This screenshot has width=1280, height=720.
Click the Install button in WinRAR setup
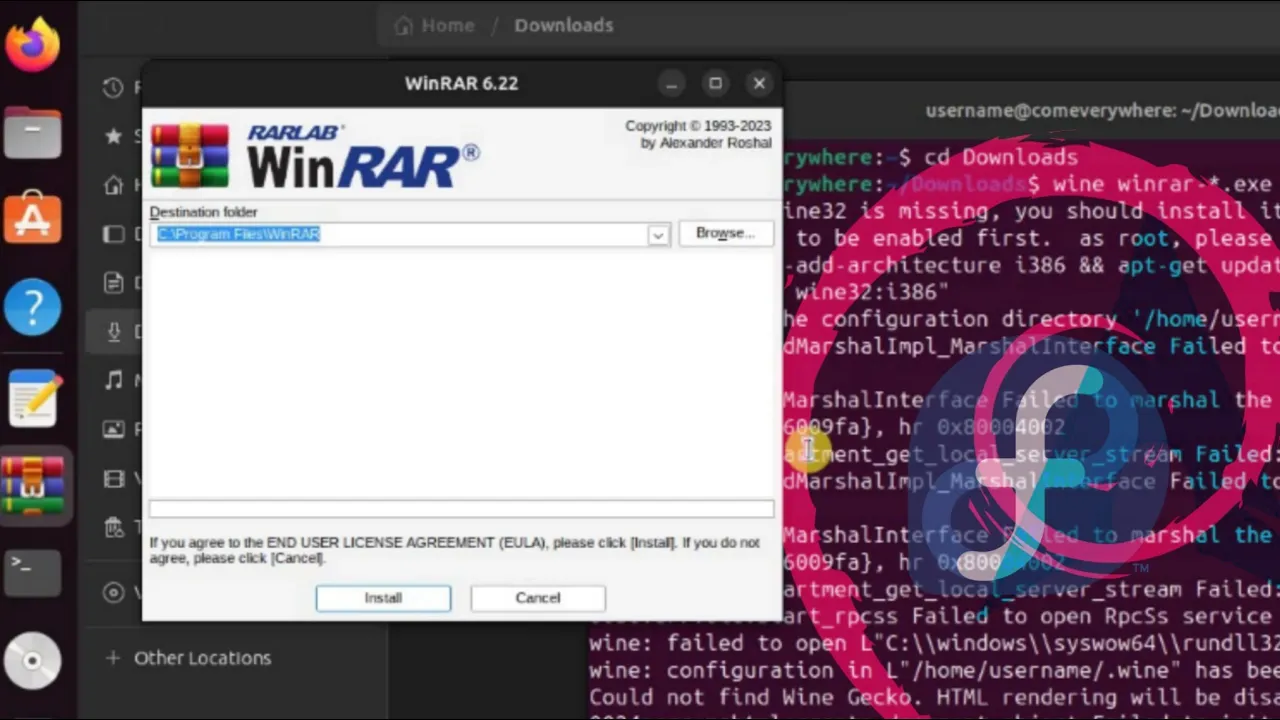[383, 598]
